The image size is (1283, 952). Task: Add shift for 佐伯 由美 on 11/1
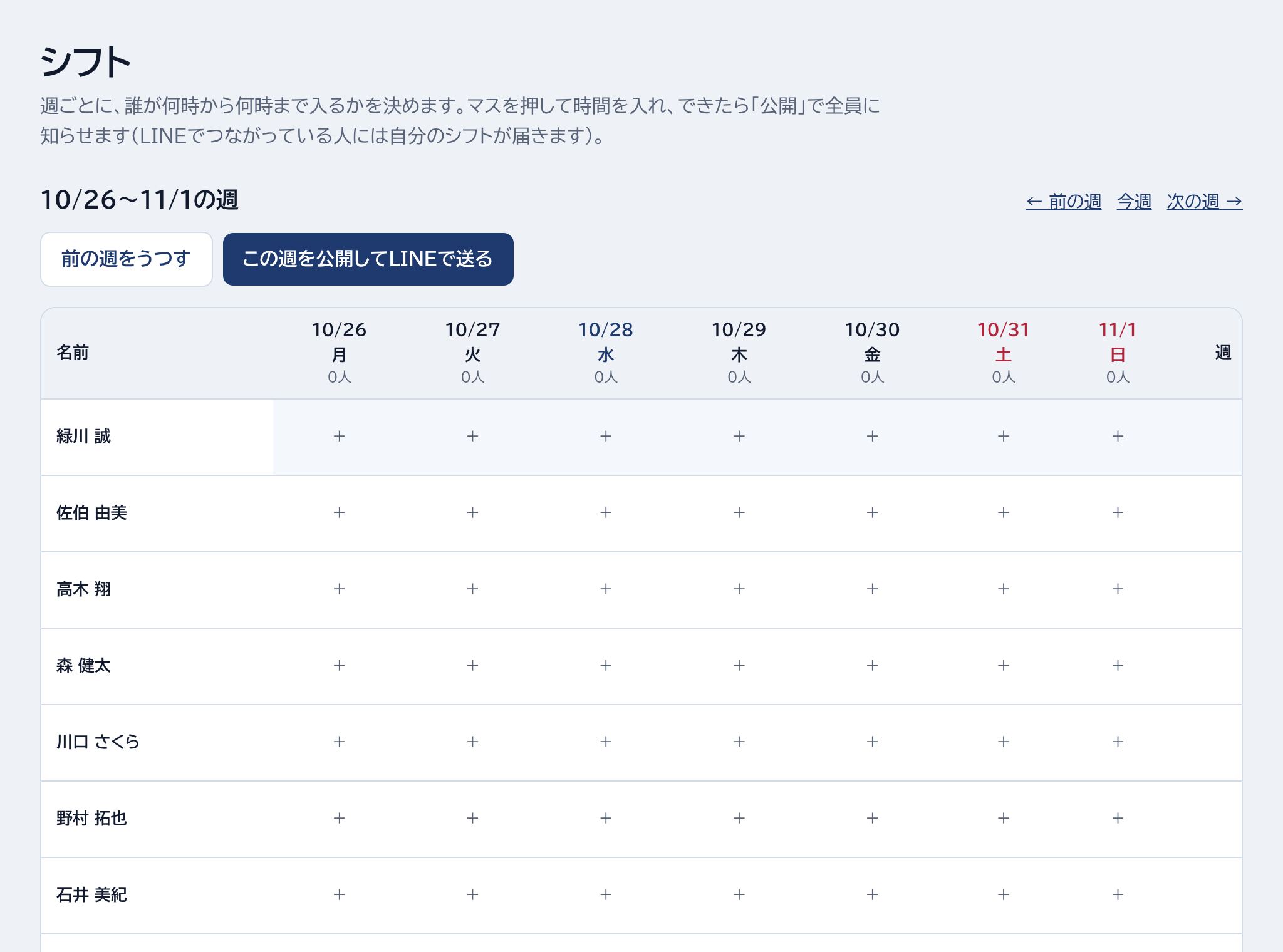[1118, 513]
